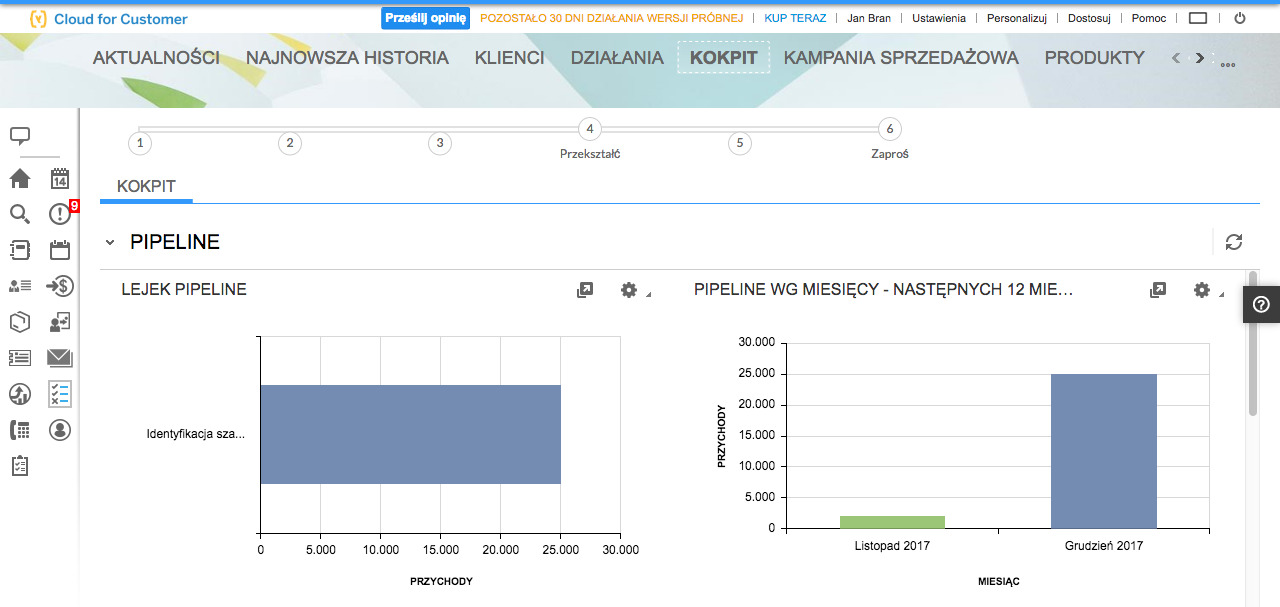Viewport: 1280px width, 607px height.
Task: Click the power log off icon
Action: [x=1240, y=18]
